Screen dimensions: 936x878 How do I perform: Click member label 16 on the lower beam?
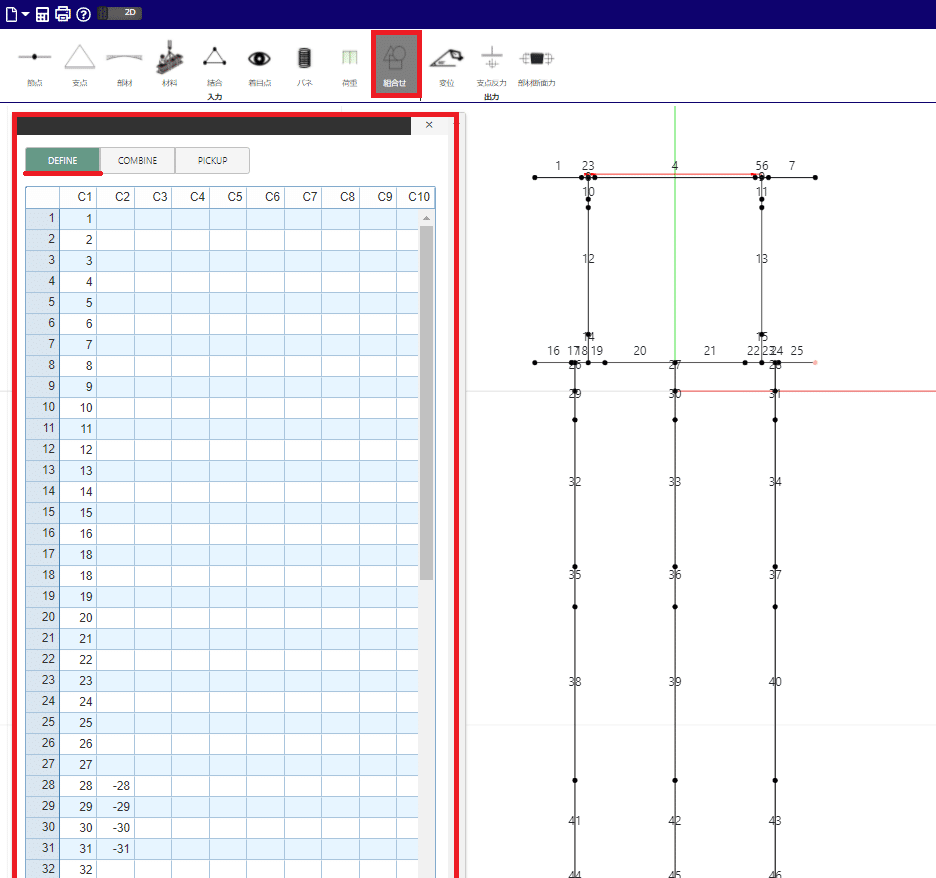(x=553, y=351)
